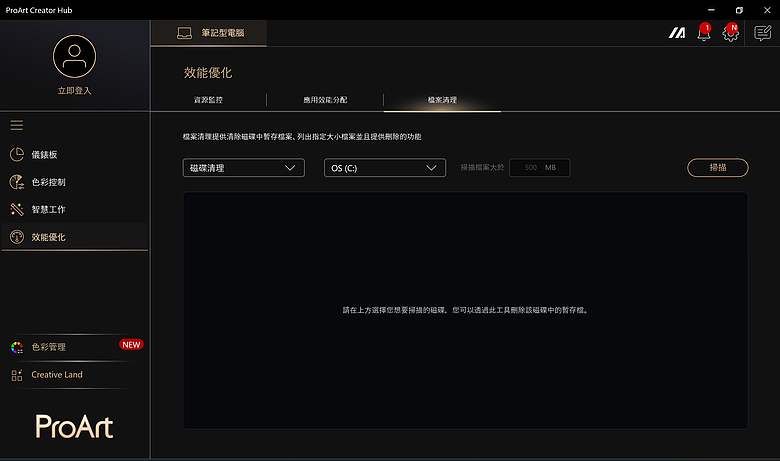The image size is (780, 461).
Task: Switch to the 應用效能分配 tab
Action: (325, 100)
